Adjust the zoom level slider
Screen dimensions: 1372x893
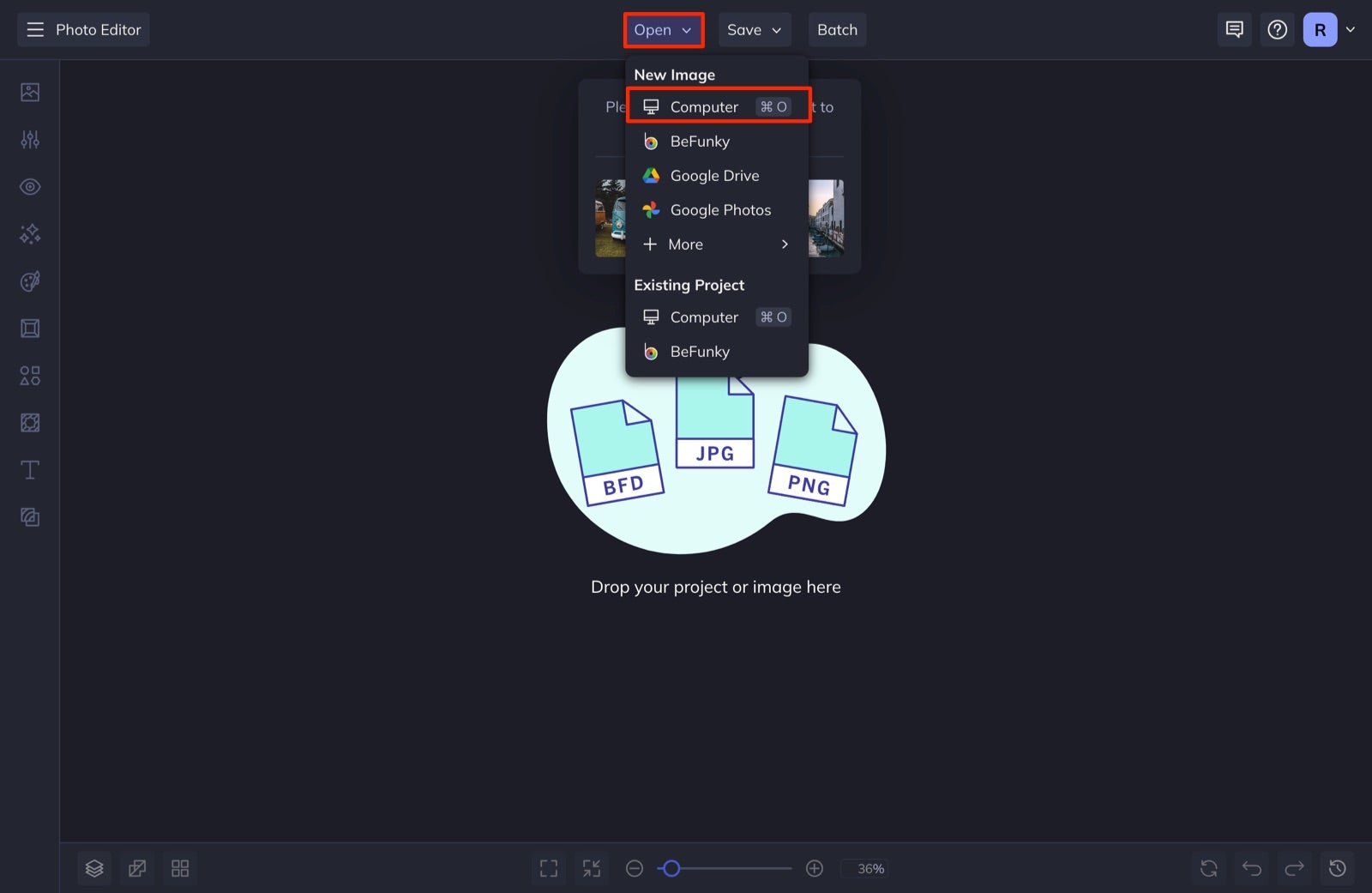click(673, 868)
